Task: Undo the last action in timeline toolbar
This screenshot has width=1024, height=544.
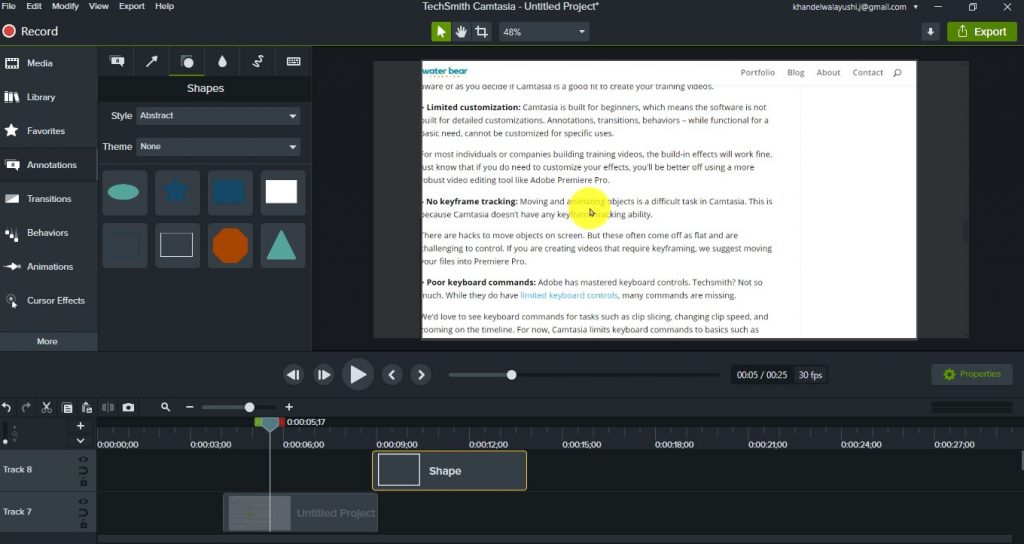Action: point(7,408)
